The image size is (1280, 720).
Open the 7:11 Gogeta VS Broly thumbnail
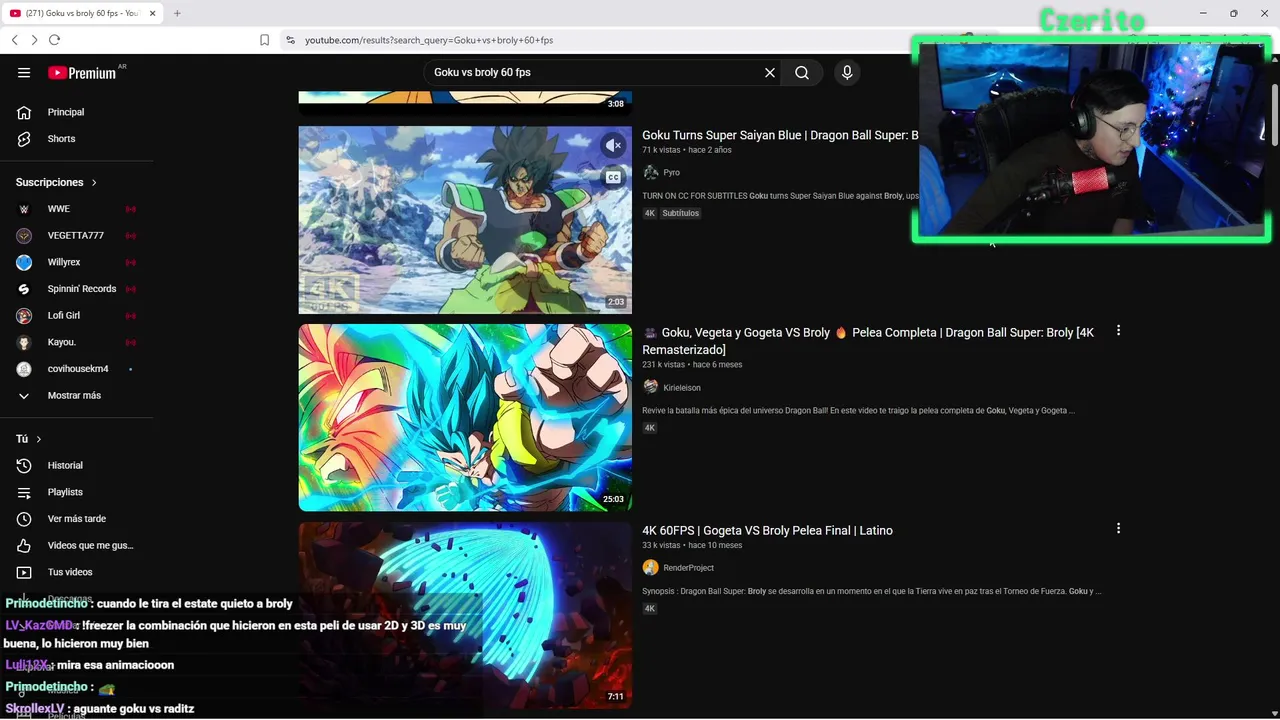pos(465,615)
